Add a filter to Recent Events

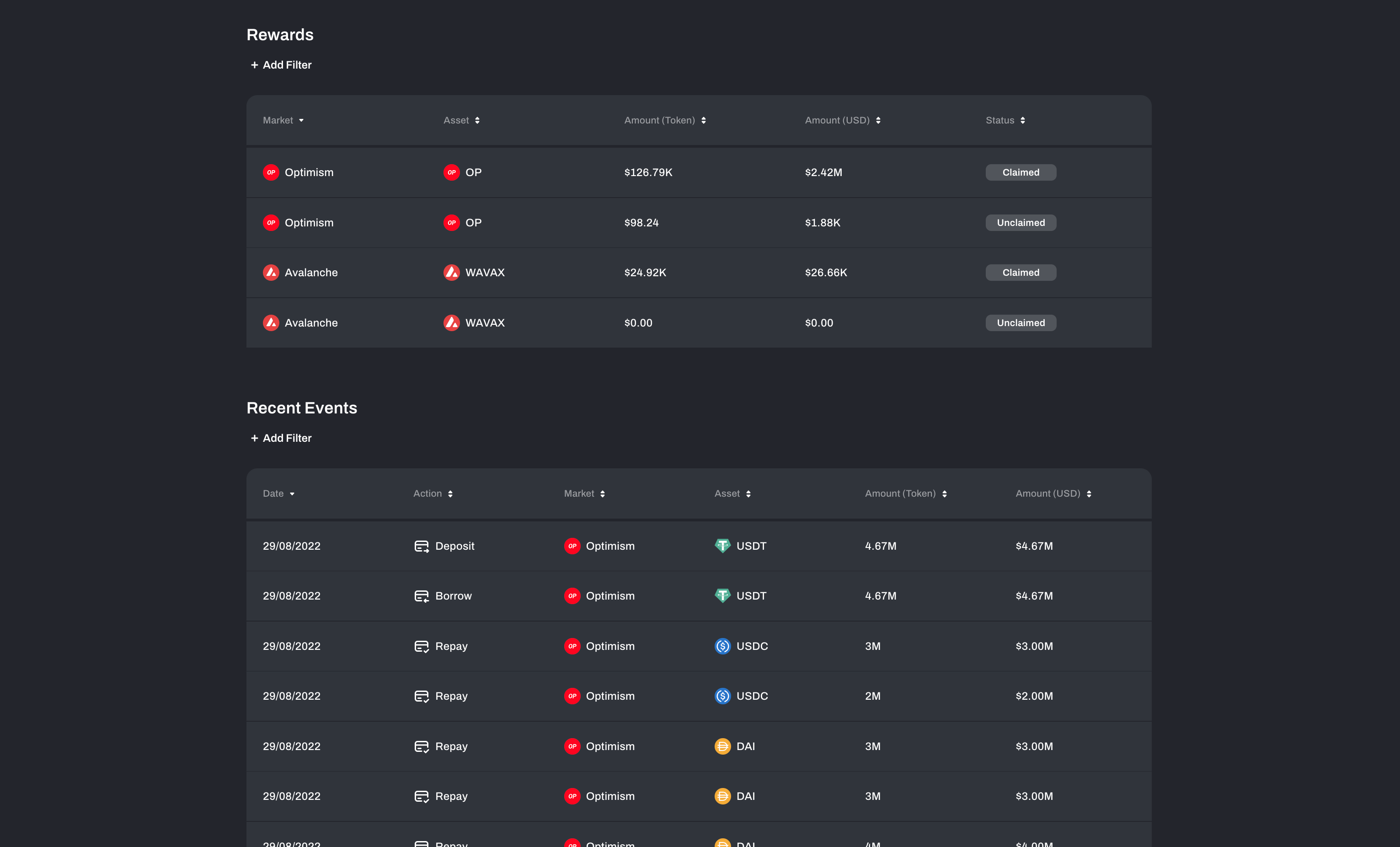[x=281, y=438]
